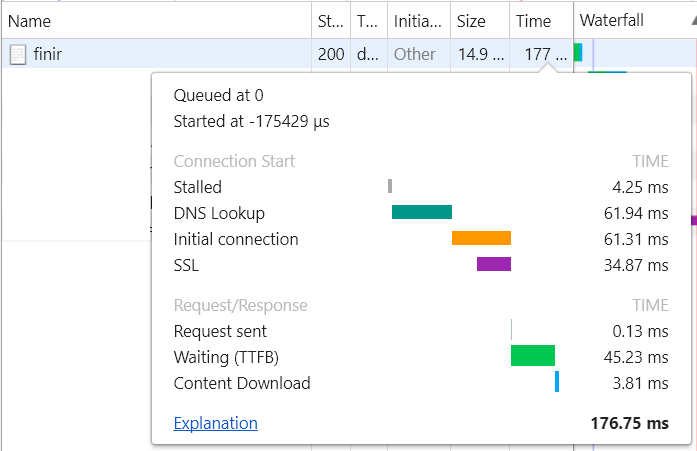Click the total 176.75 ms value

(x=629, y=424)
